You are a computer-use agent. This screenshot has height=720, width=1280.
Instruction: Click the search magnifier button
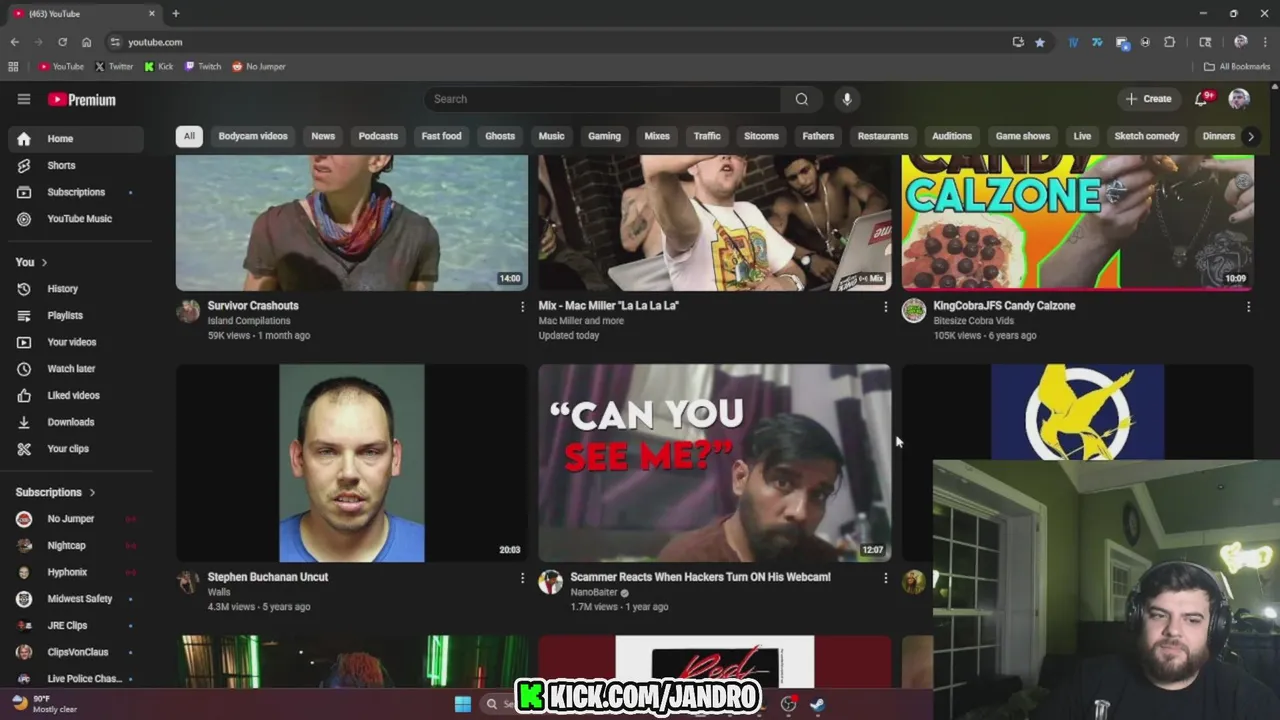pos(802,99)
